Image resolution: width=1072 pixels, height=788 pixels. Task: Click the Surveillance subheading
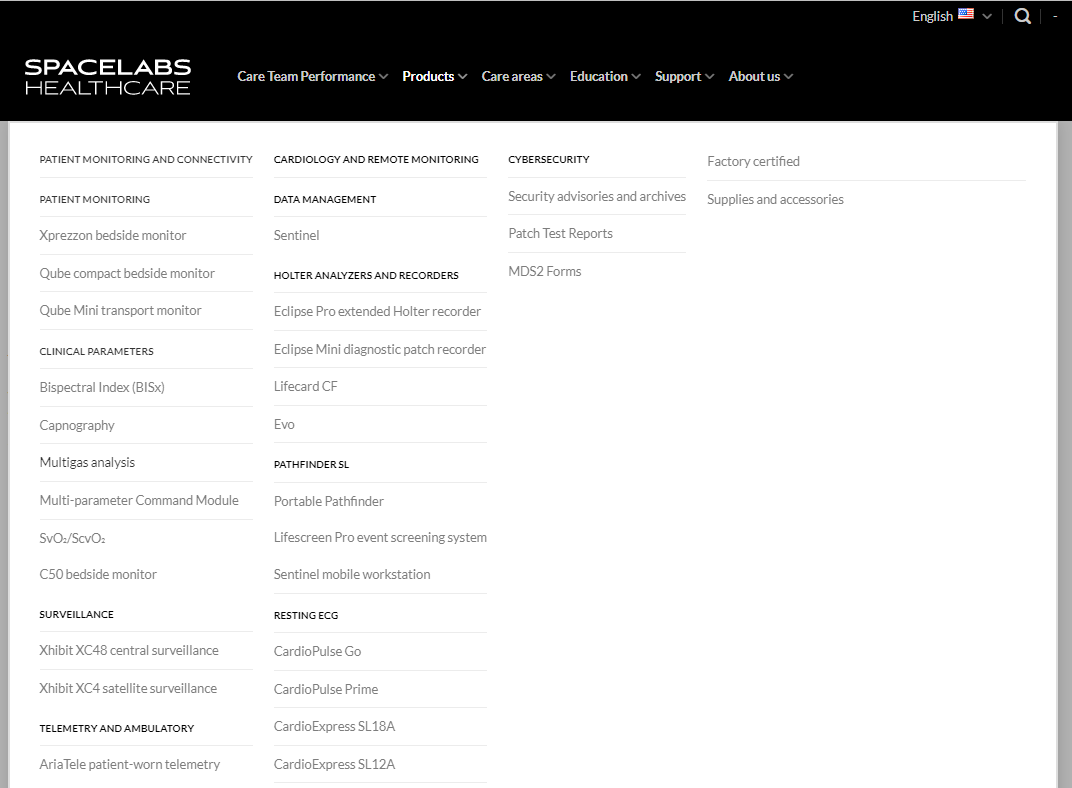pyautogui.click(x=77, y=614)
